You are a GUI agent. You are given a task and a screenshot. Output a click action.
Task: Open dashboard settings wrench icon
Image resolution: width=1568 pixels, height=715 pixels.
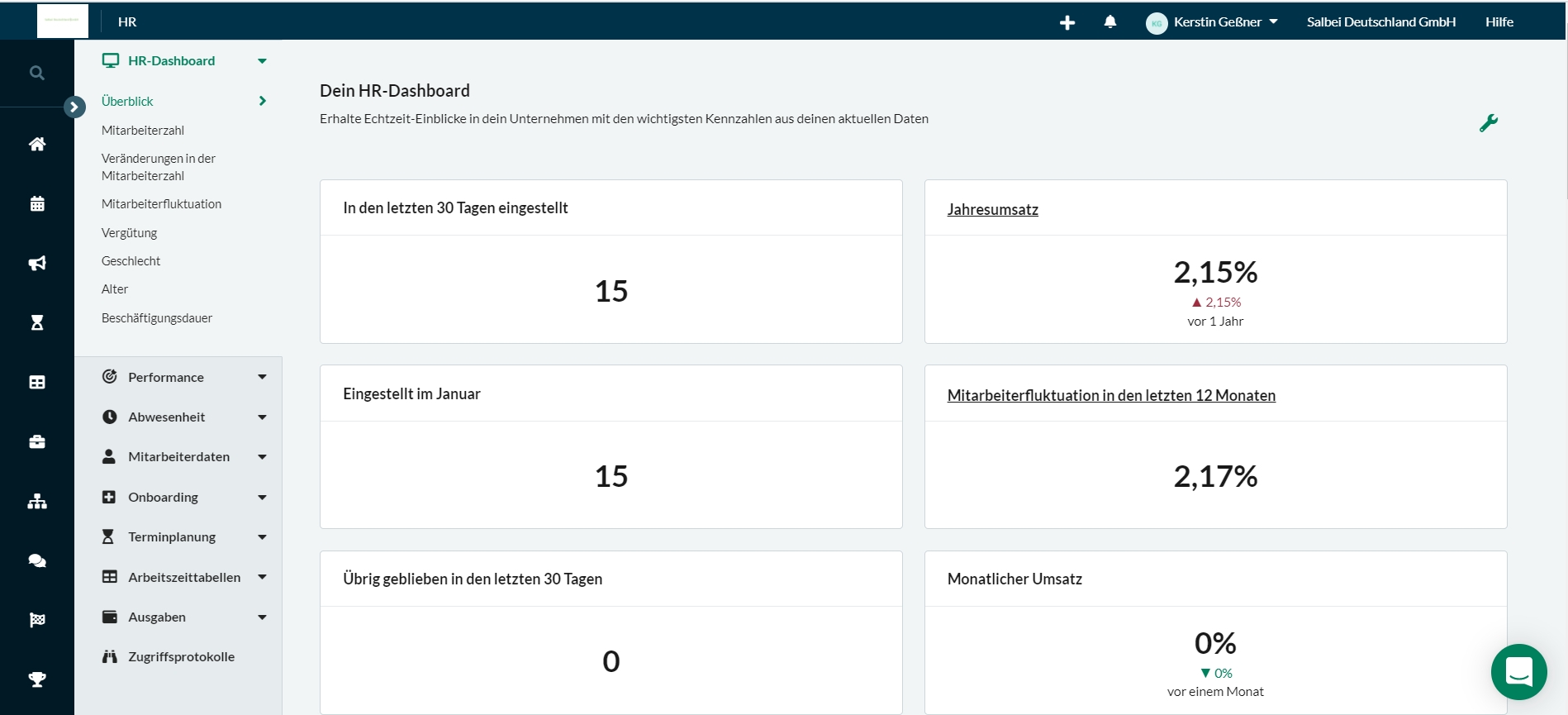tap(1488, 123)
